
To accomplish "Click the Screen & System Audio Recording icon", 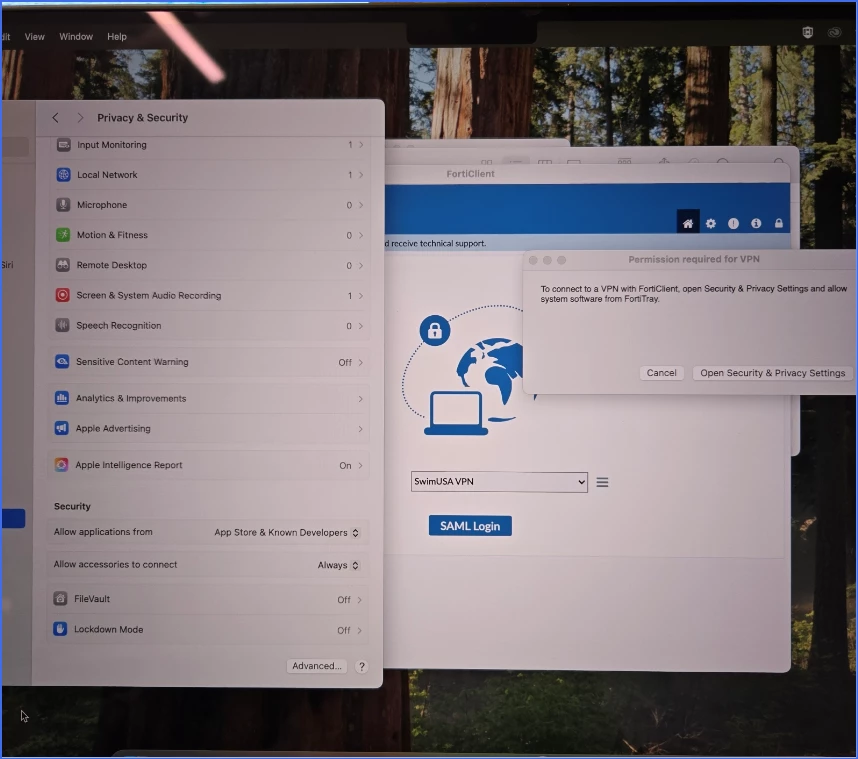I will pos(62,295).
